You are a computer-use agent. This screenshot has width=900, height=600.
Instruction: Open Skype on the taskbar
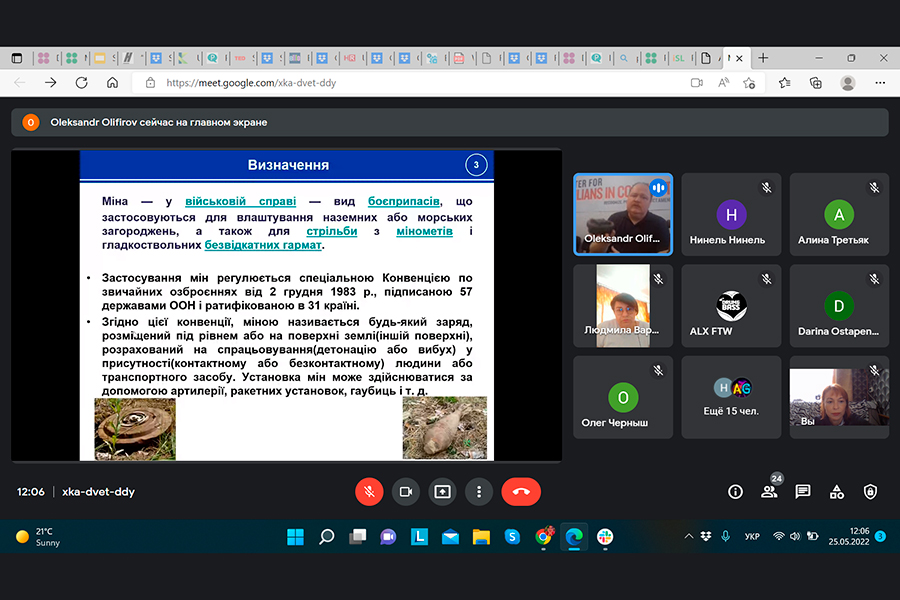coord(512,537)
